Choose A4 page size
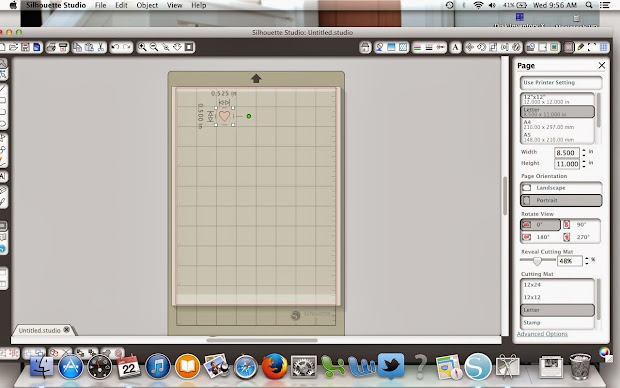 point(558,125)
